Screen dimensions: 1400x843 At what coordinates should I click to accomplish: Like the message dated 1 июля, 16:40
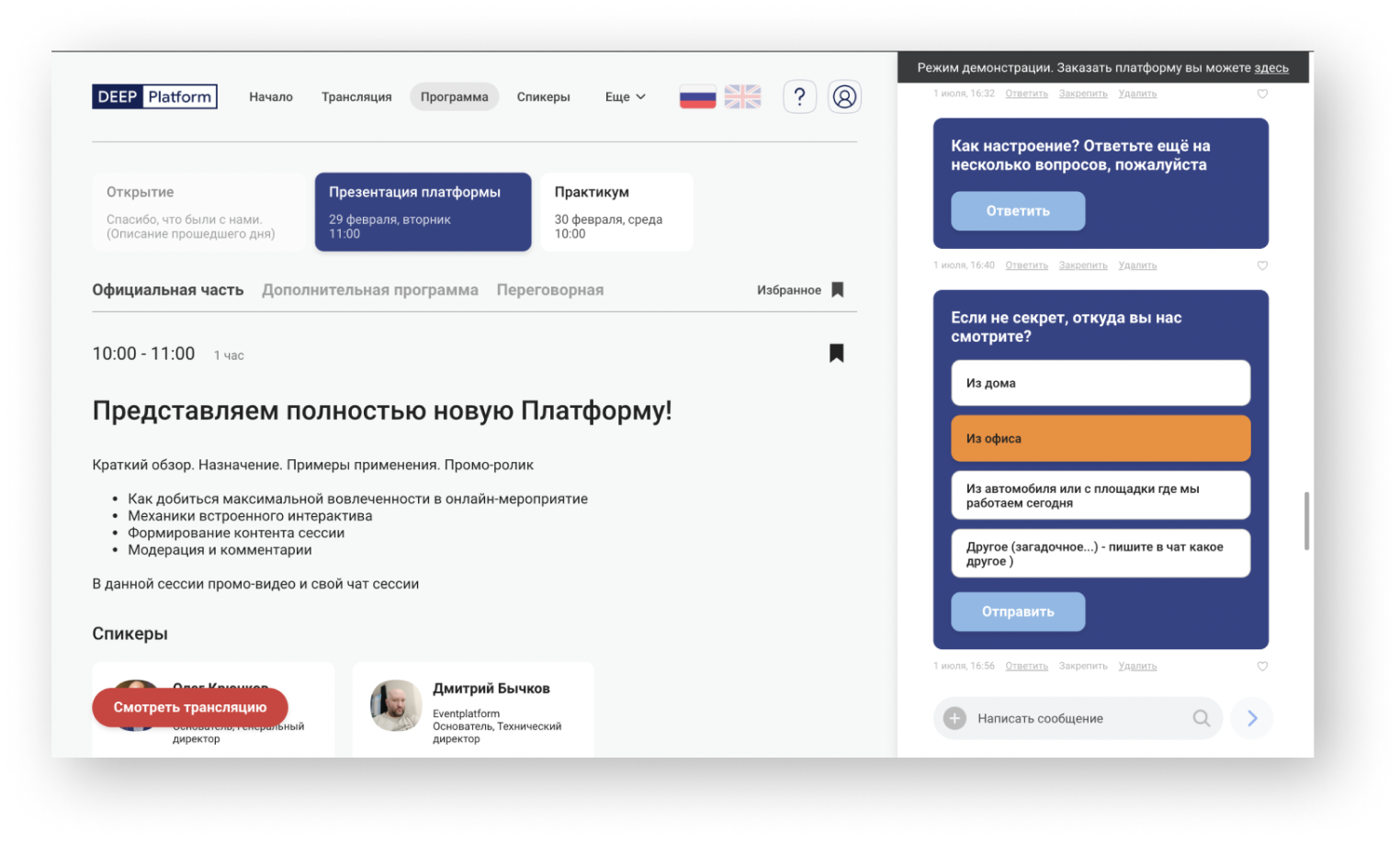click(x=1262, y=265)
